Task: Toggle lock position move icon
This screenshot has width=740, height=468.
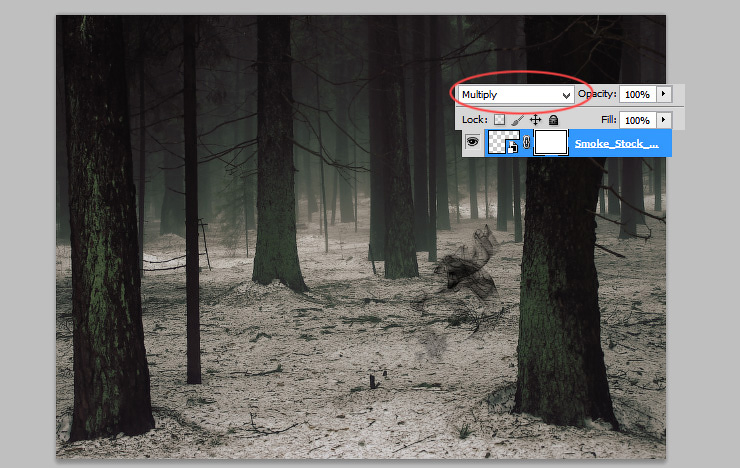Action: (536, 120)
